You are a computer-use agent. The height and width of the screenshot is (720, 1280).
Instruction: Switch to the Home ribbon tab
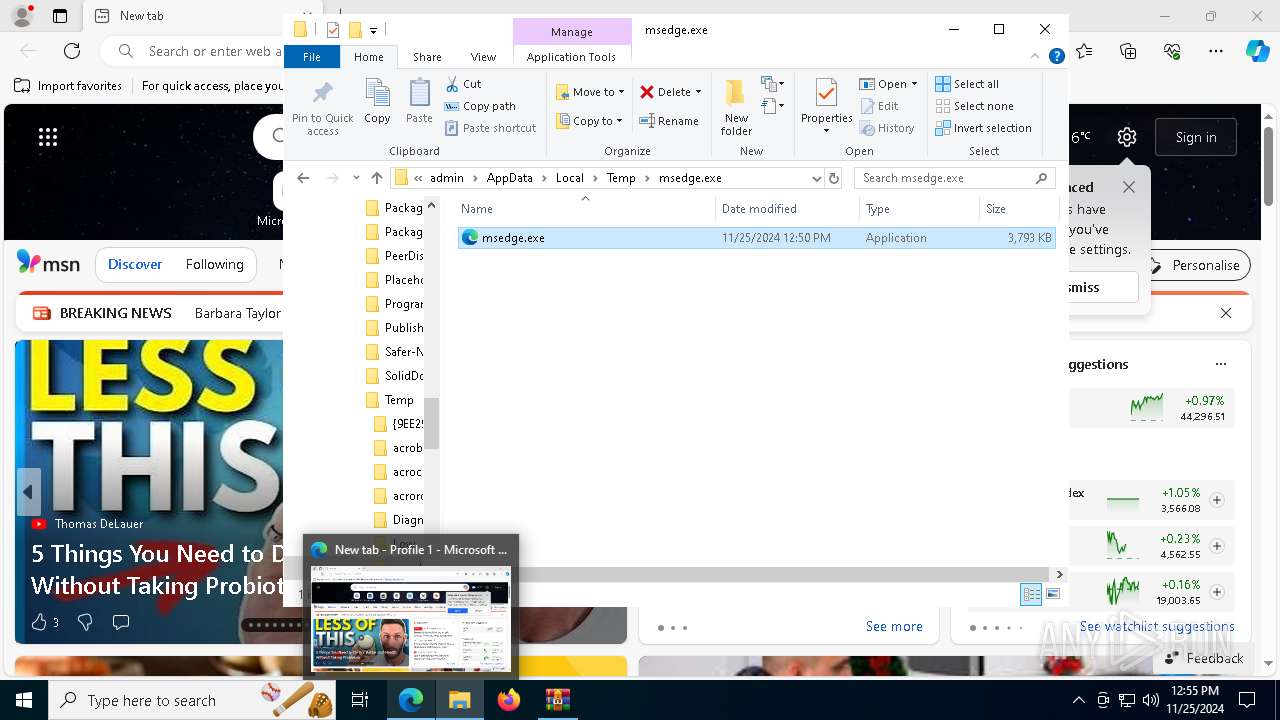[369, 57]
